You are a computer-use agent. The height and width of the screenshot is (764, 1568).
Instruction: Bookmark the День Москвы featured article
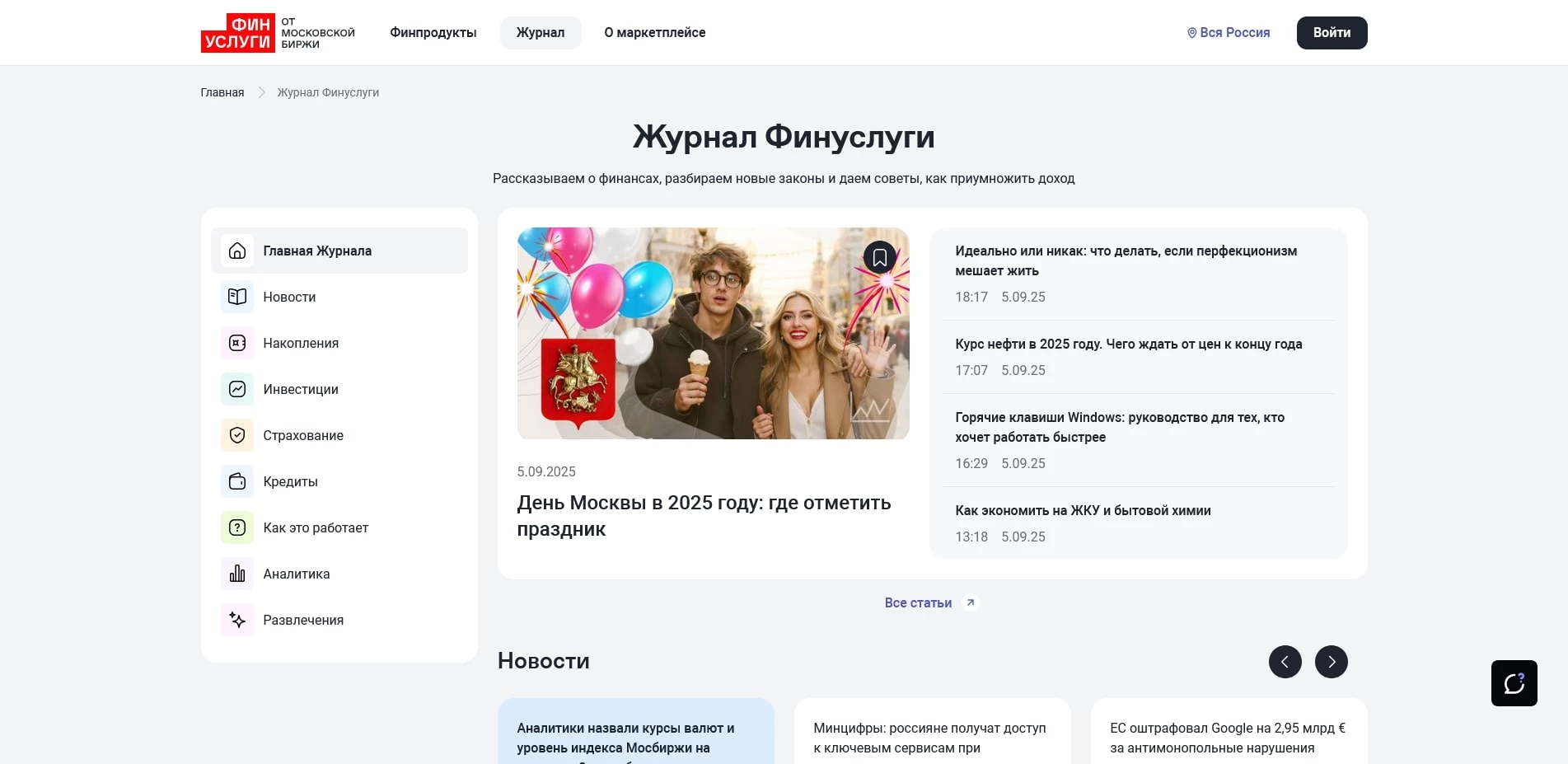(x=879, y=257)
